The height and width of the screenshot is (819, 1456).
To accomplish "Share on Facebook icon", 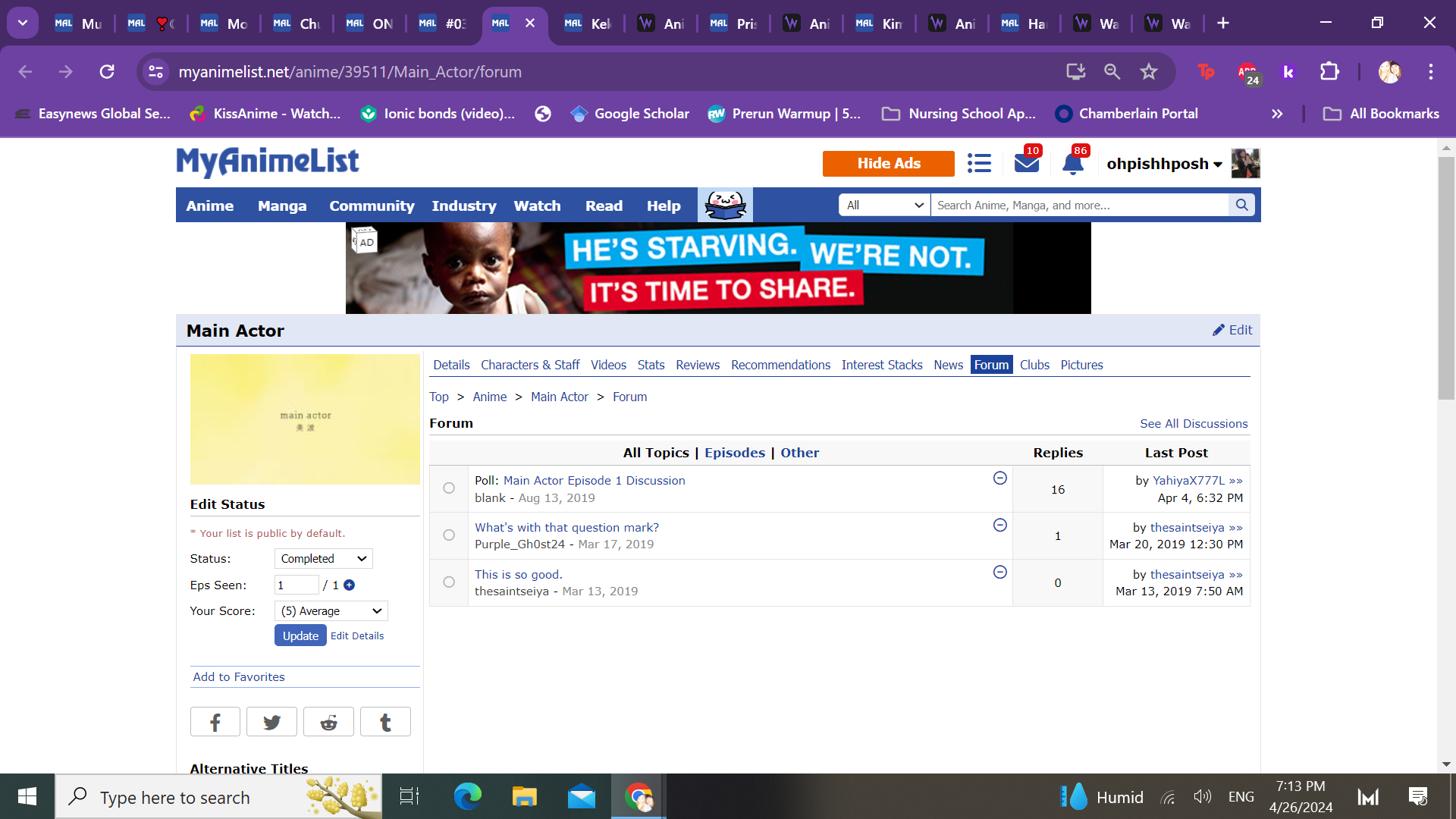I will coord(215,722).
